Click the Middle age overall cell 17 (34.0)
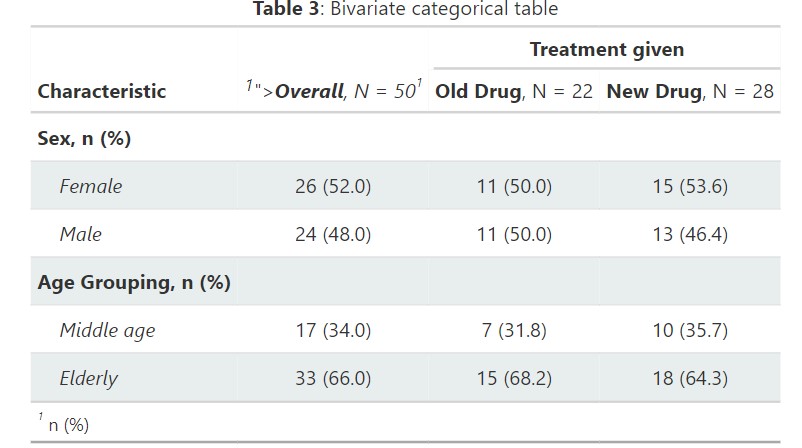Screen dimensions: 802x448 [x=333, y=331]
